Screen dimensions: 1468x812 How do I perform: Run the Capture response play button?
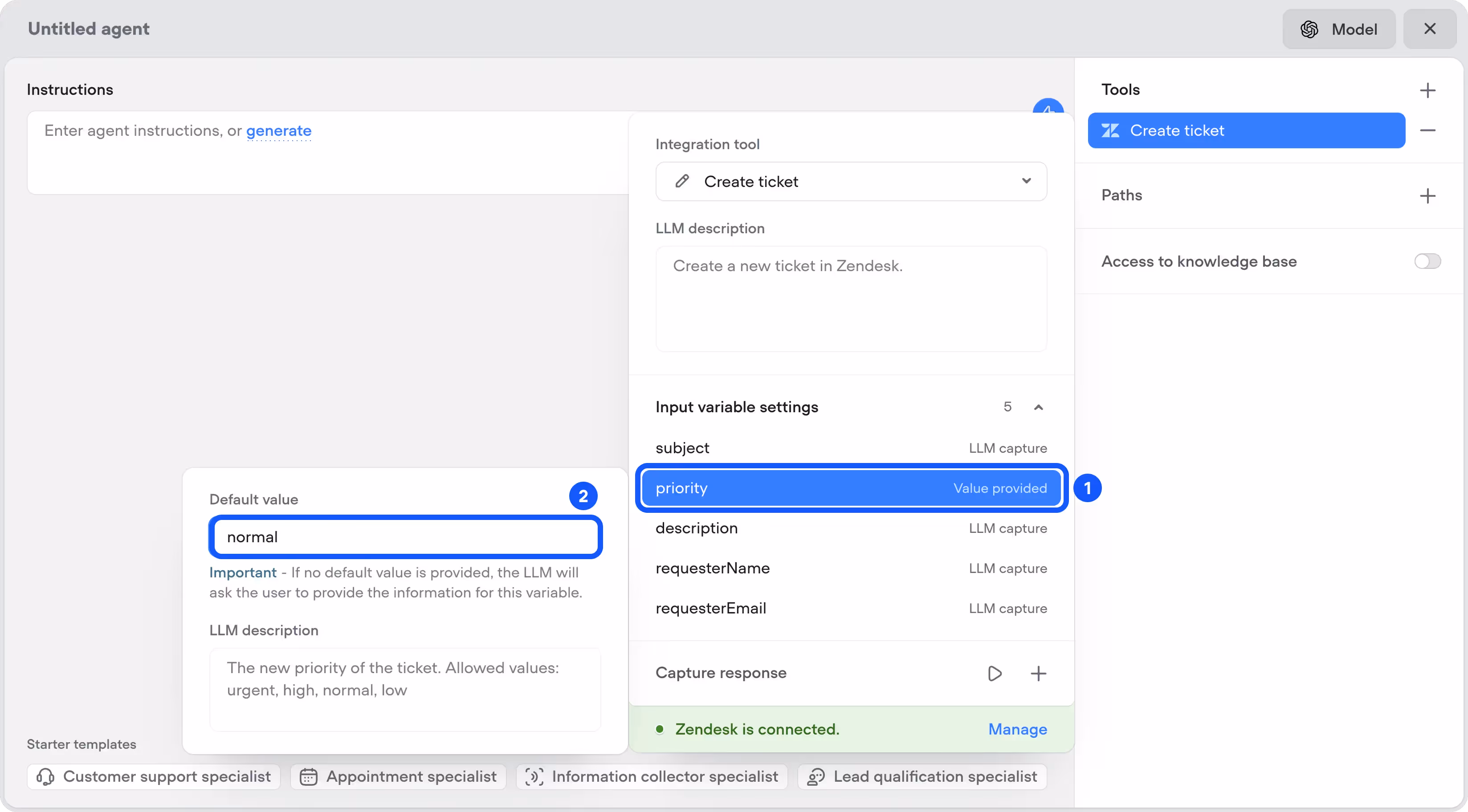[x=995, y=673]
